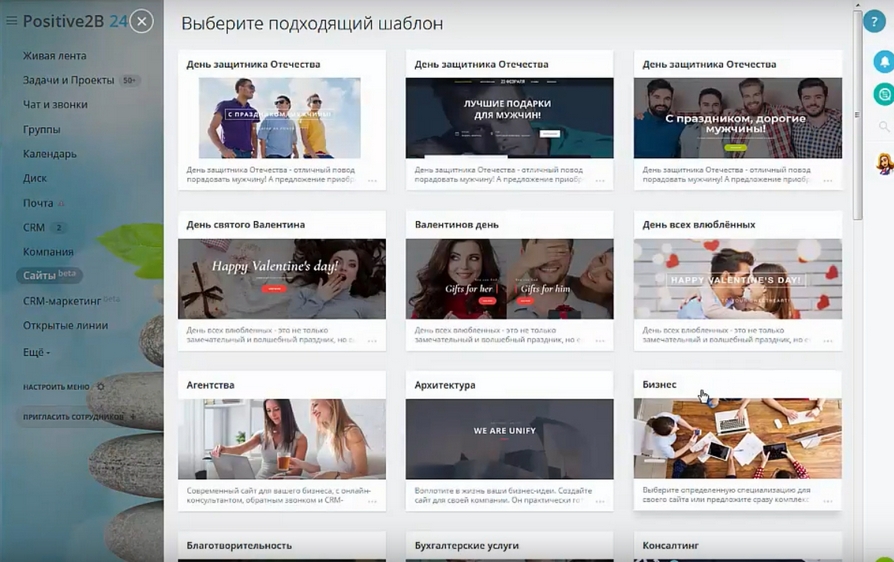Choose the Валентинов день gifts template thumbnail
The image size is (894, 562).
(510, 279)
